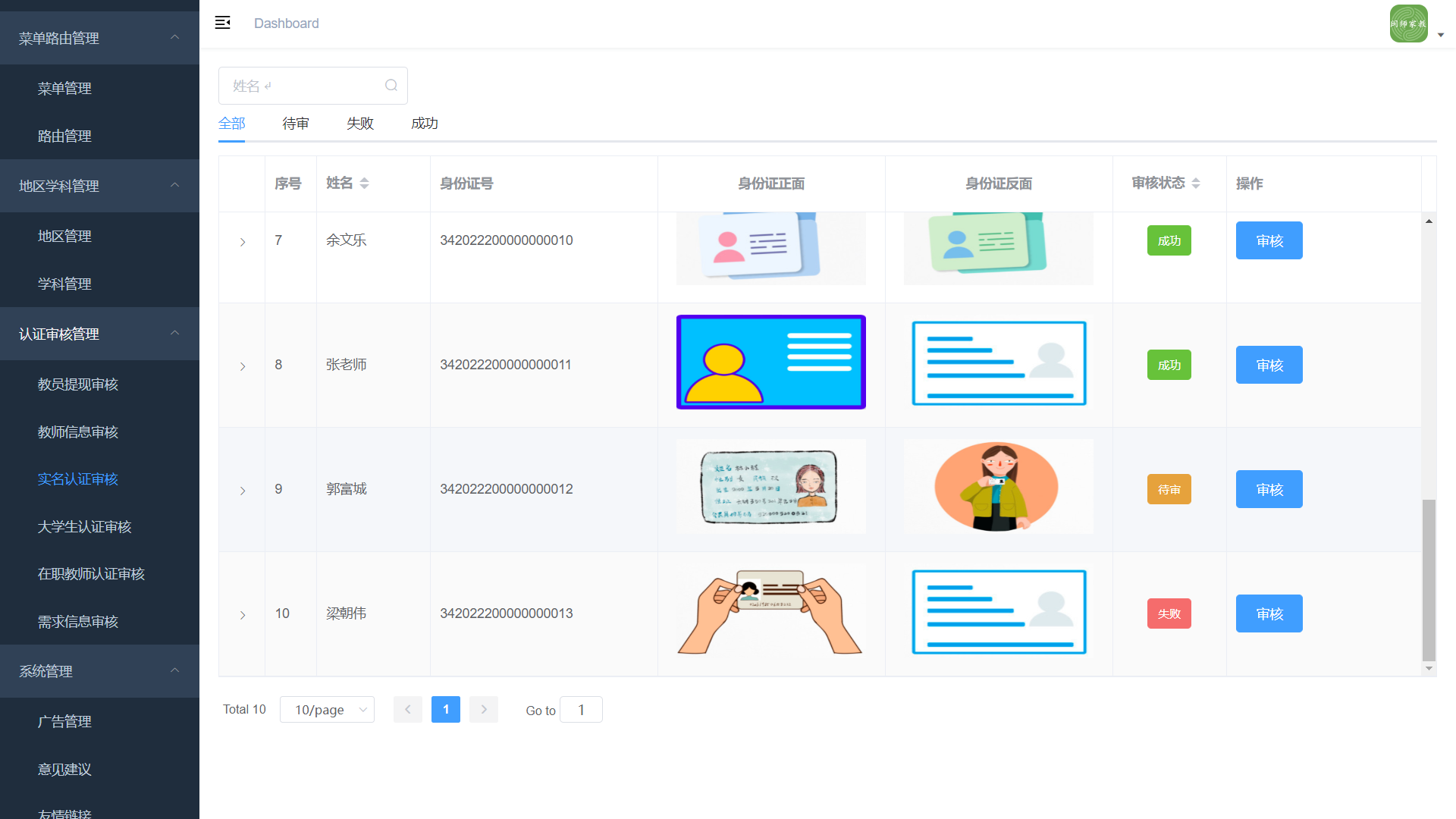
Task: Switch to the 待审 tab
Action: [296, 124]
